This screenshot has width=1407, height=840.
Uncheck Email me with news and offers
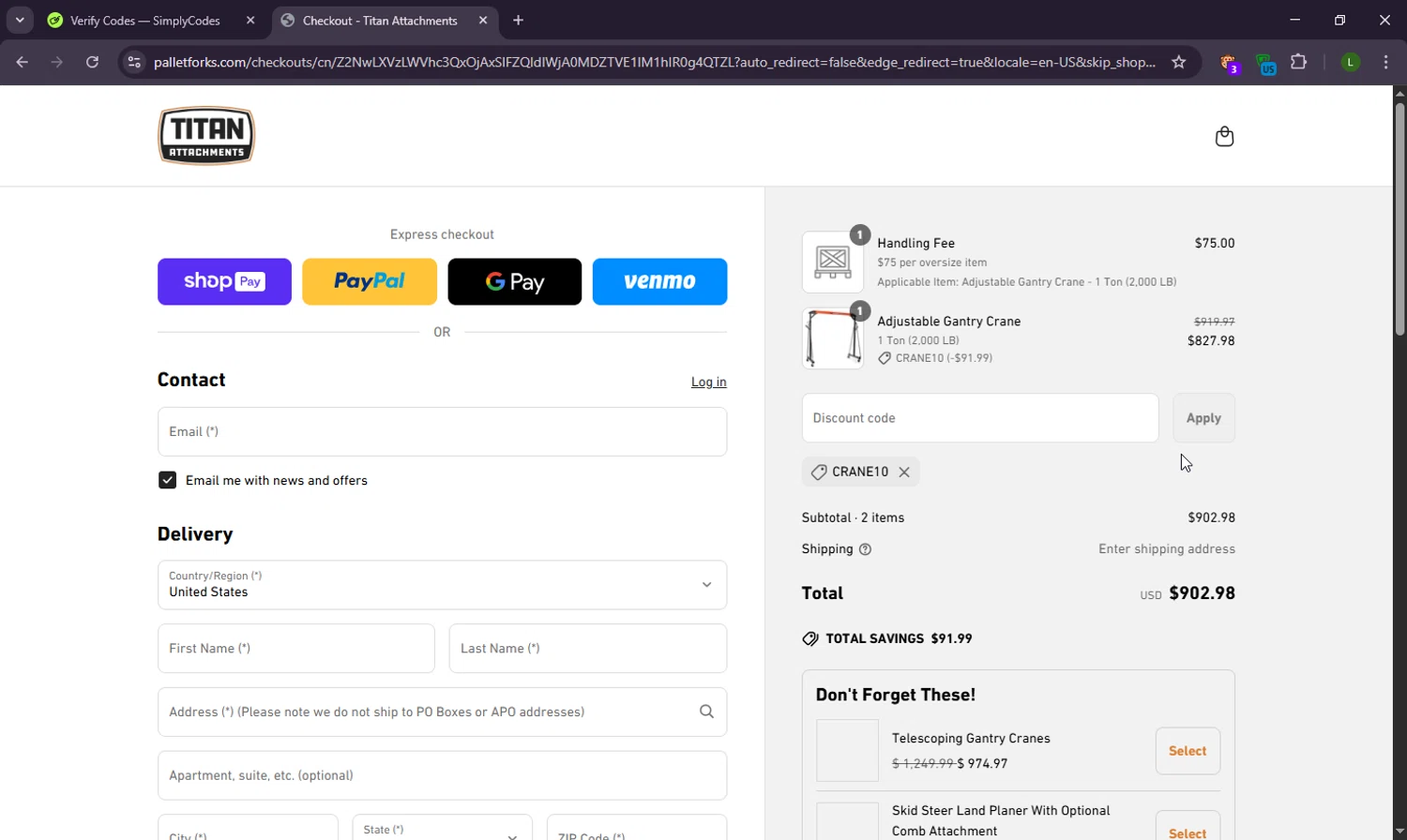[x=167, y=480]
